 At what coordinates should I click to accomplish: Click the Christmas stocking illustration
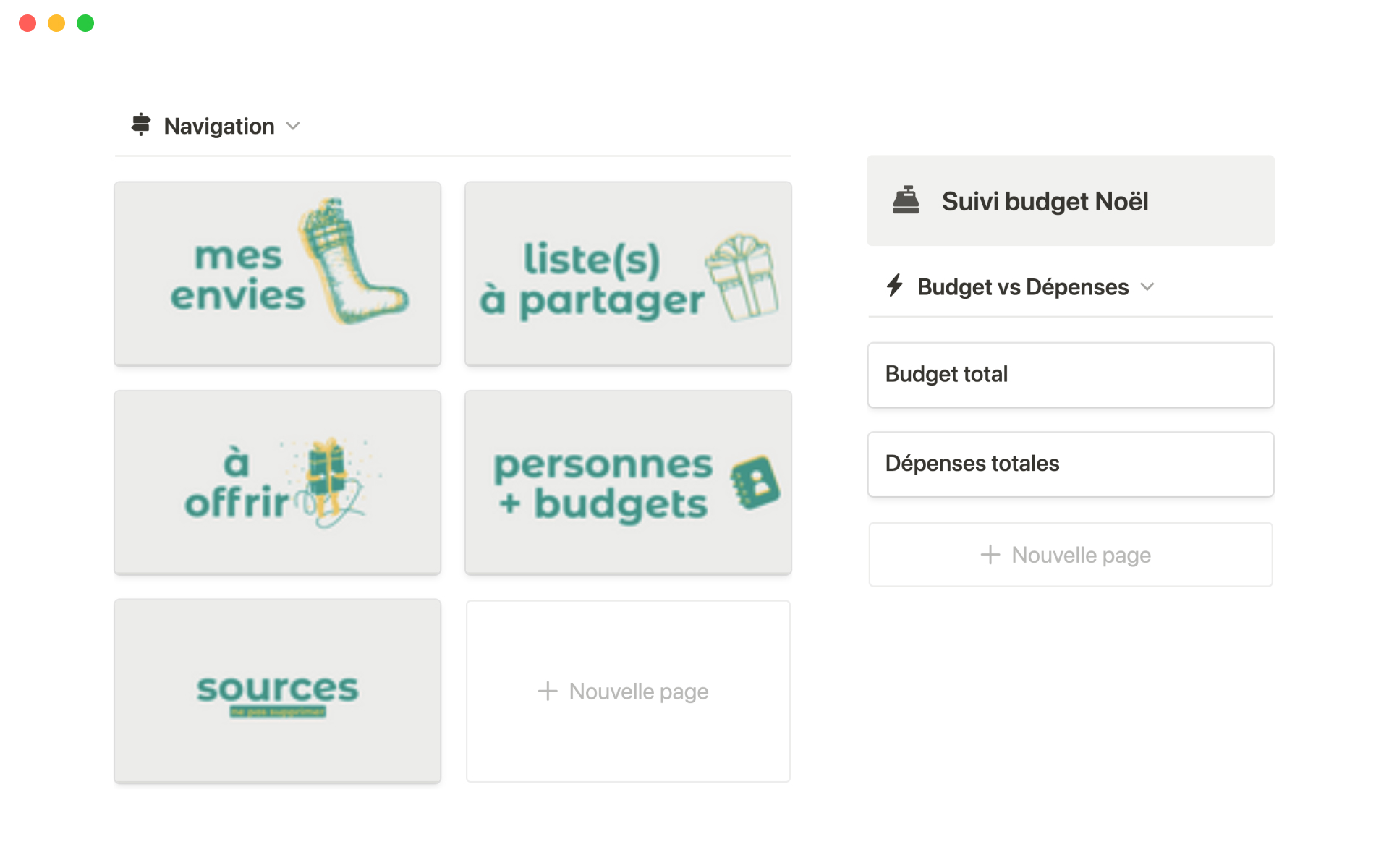point(352,263)
